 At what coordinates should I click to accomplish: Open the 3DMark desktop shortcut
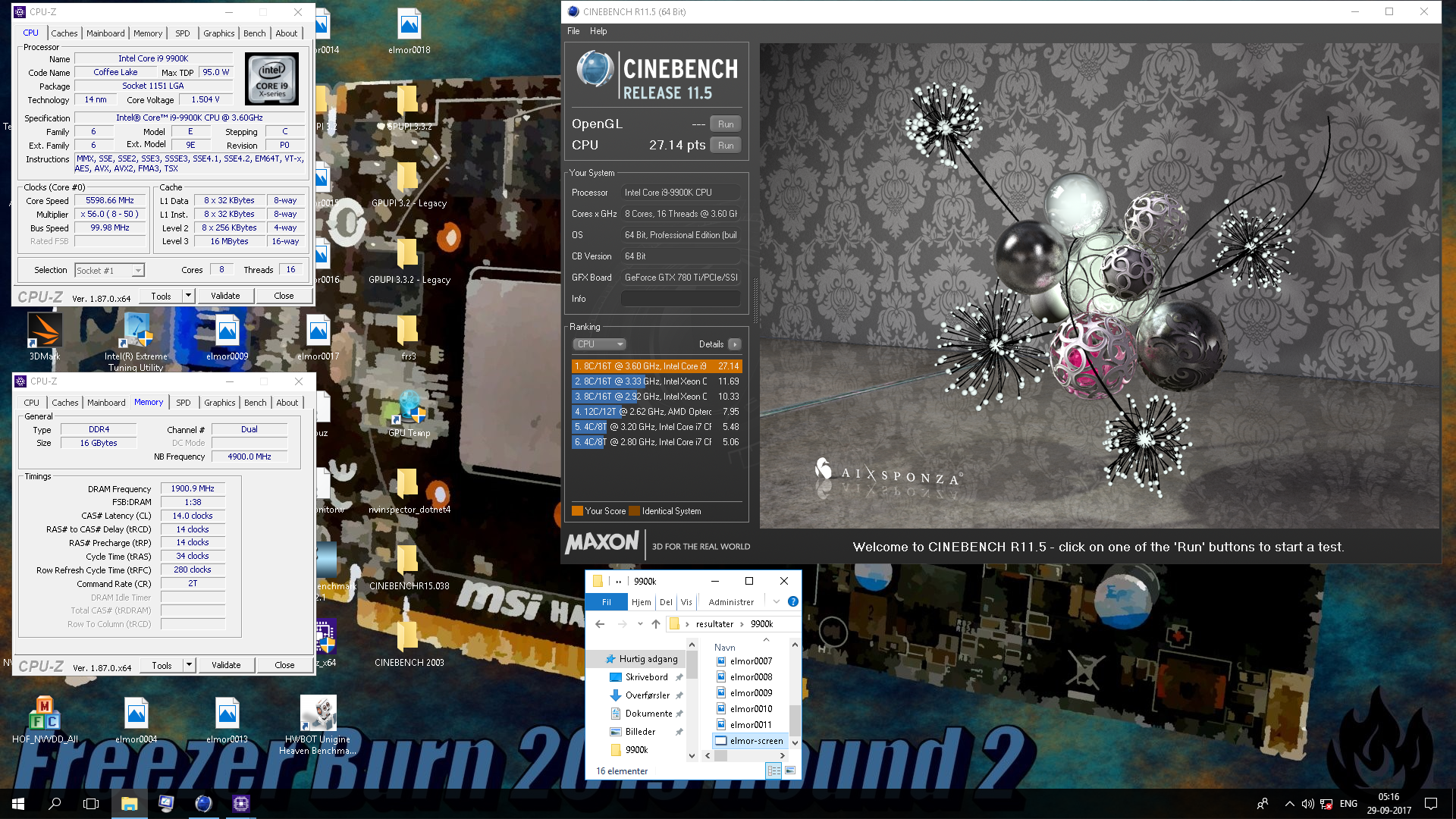[x=45, y=337]
